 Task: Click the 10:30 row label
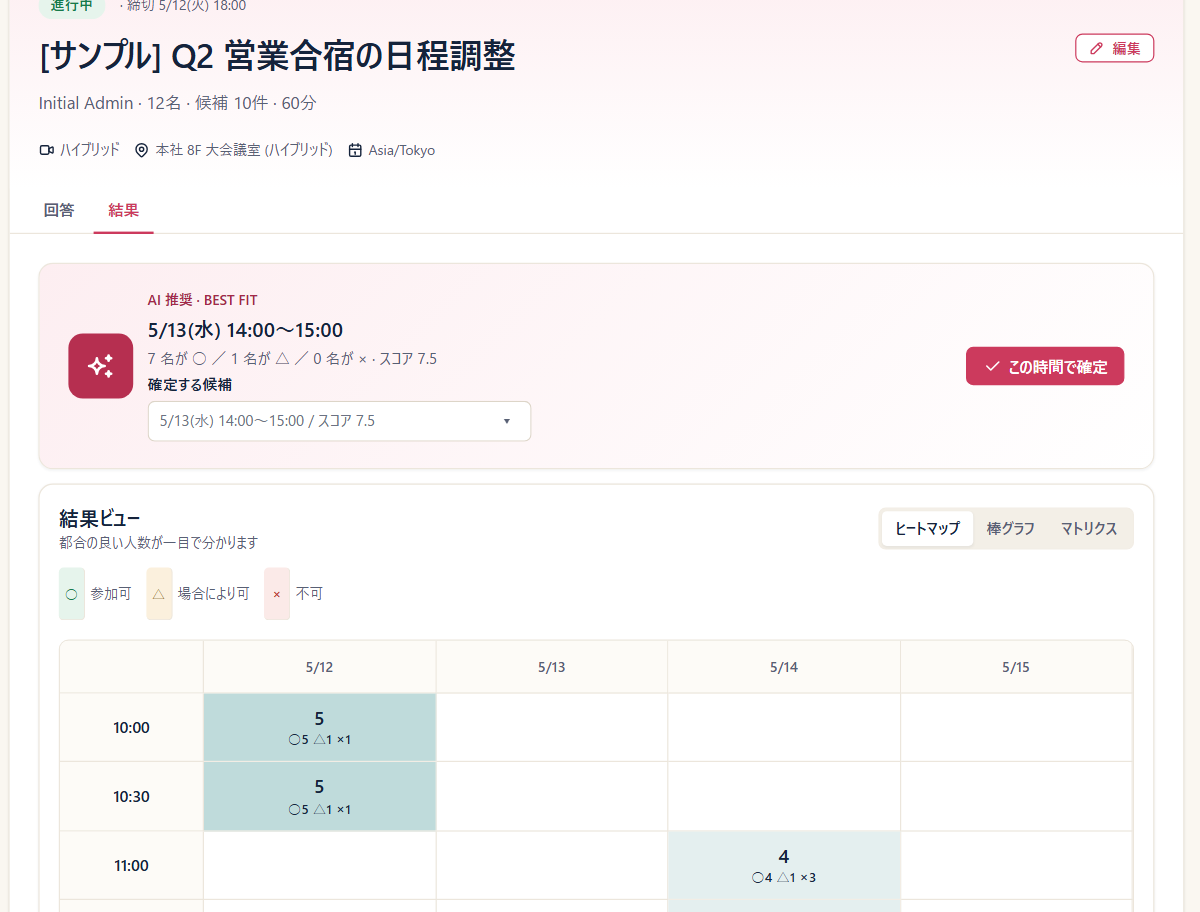click(131, 796)
